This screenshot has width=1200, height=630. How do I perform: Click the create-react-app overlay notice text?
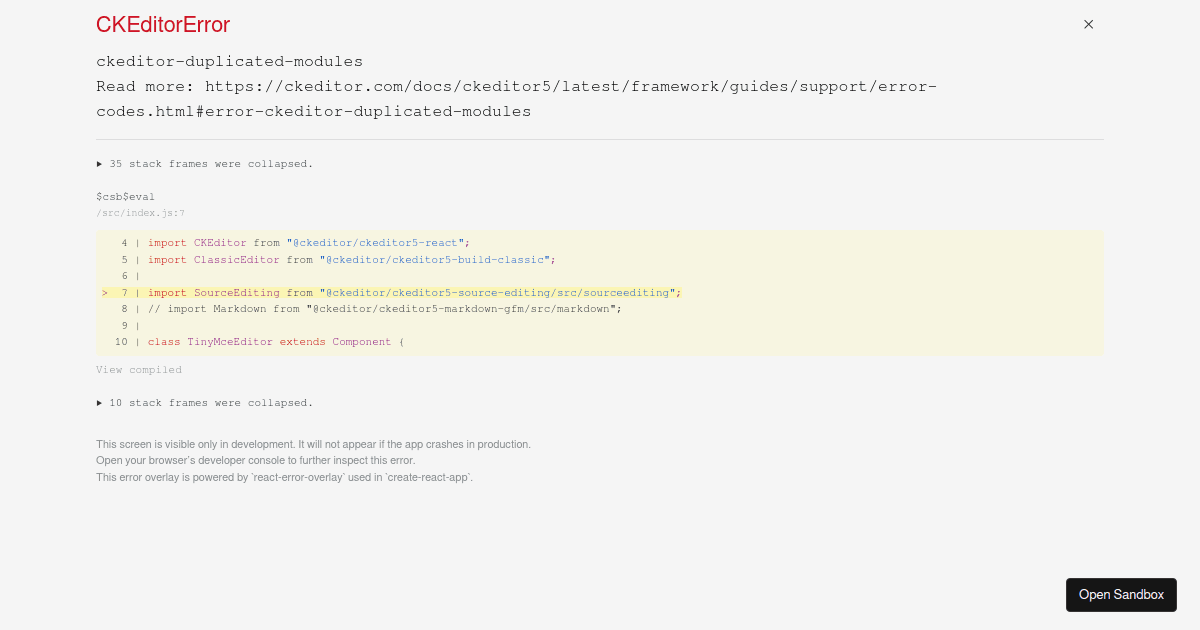point(284,477)
